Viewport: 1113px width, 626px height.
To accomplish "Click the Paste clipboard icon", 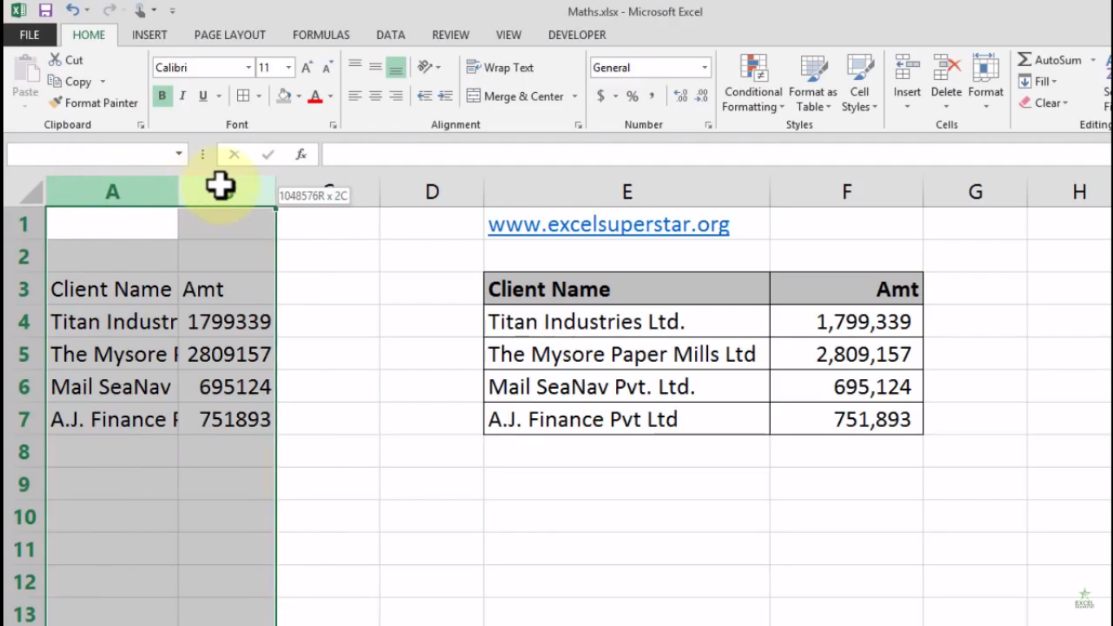I will point(26,71).
